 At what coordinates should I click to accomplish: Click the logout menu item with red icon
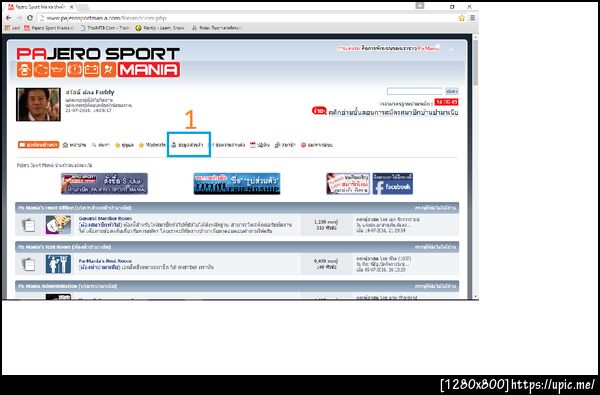tap(316, 145)
